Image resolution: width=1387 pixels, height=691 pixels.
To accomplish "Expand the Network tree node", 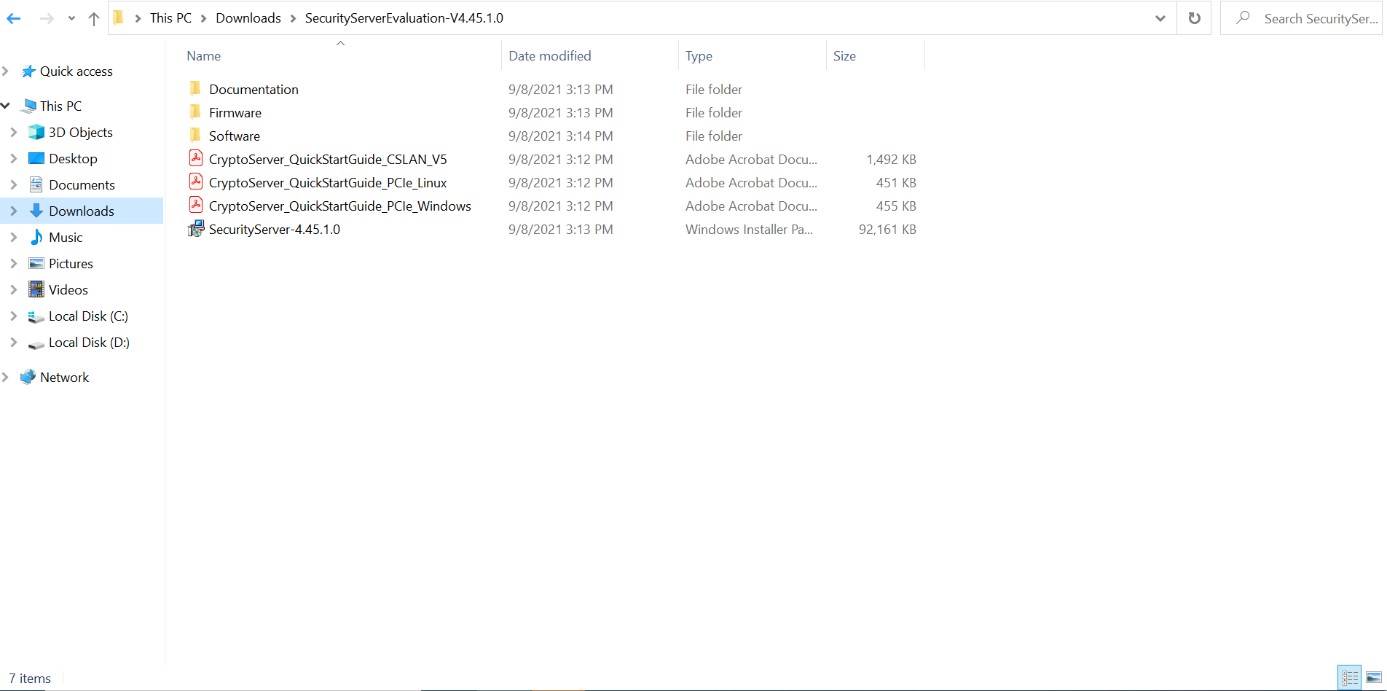I will point(6,377).
